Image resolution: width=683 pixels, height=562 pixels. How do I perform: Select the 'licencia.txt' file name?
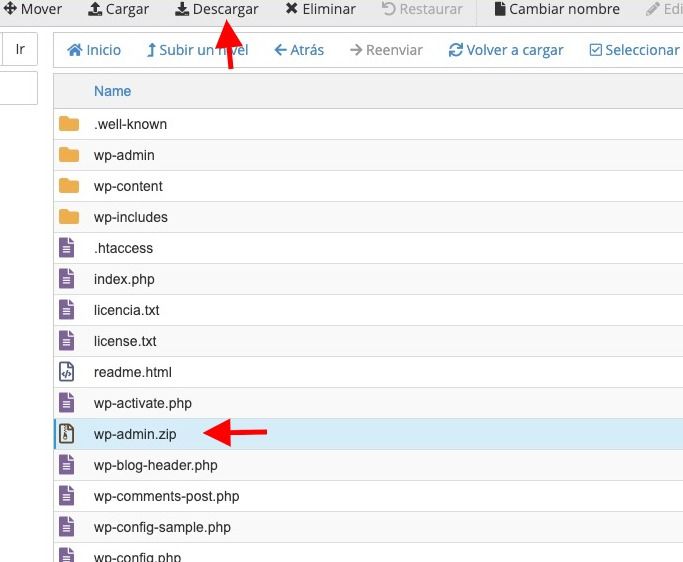pos(126,310)
